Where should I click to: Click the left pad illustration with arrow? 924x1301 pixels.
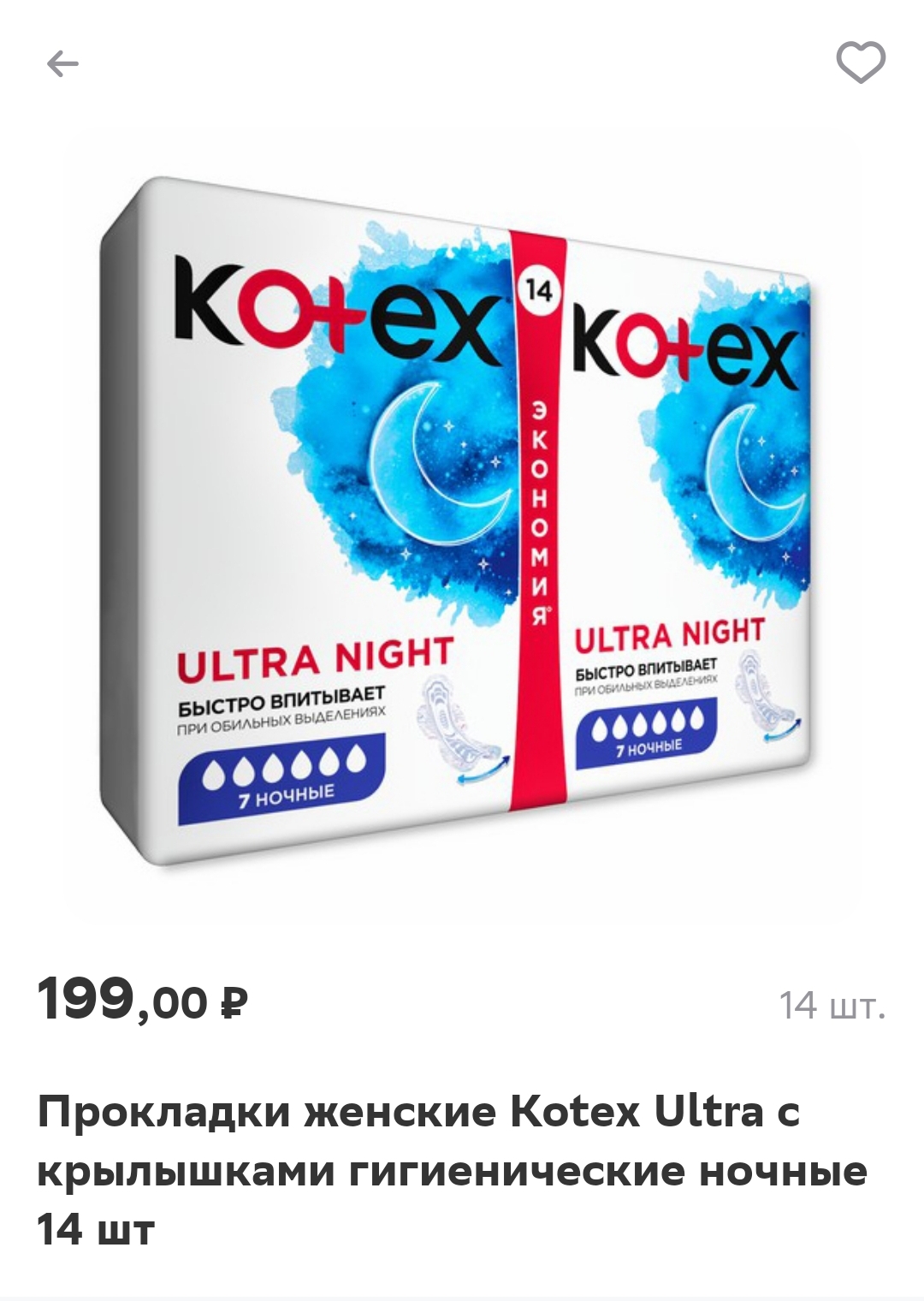(462, 733)
